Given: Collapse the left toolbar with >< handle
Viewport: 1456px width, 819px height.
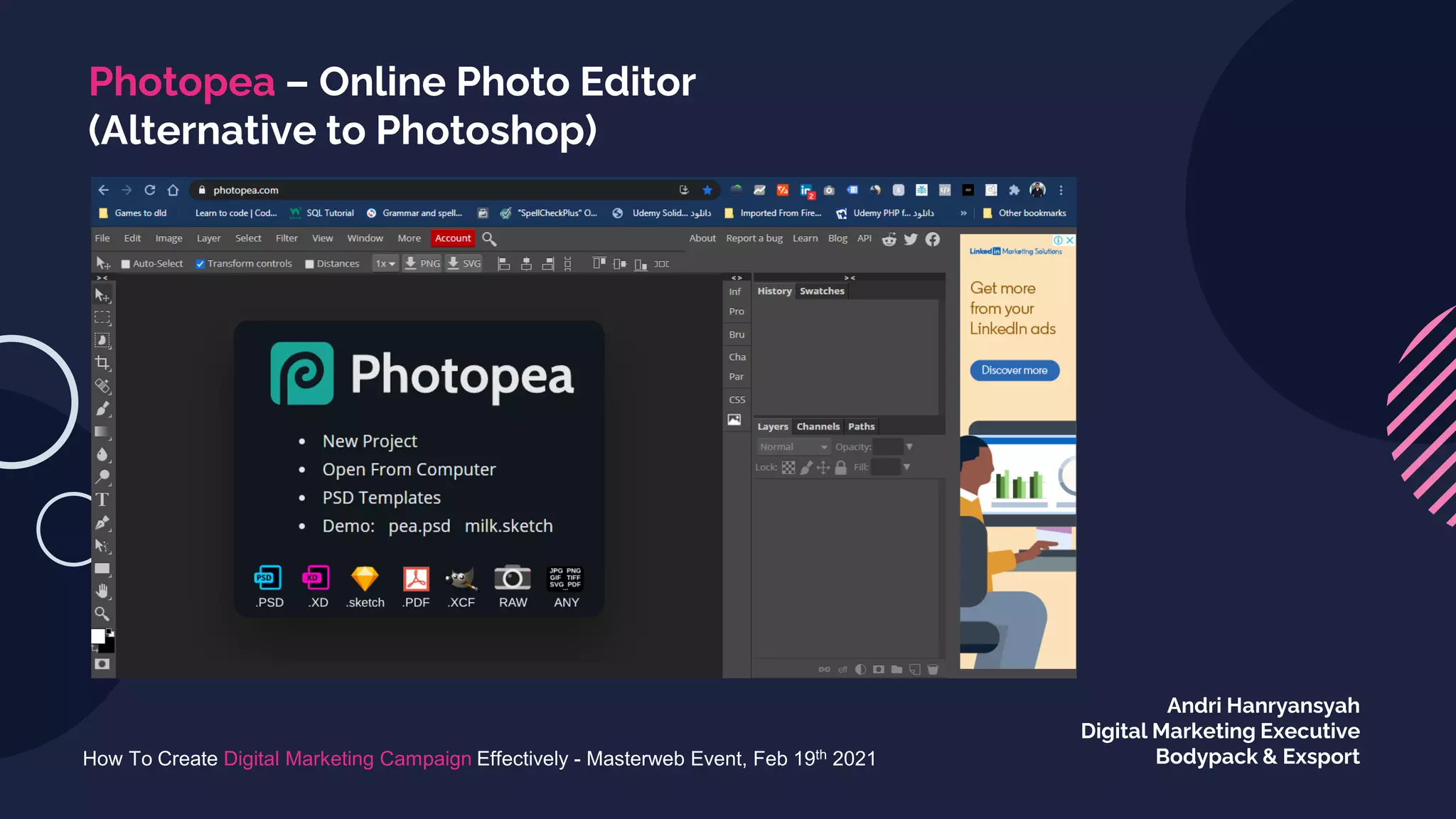Looking at the screenshot, I should pyautogui.click(x=102, y=277).
